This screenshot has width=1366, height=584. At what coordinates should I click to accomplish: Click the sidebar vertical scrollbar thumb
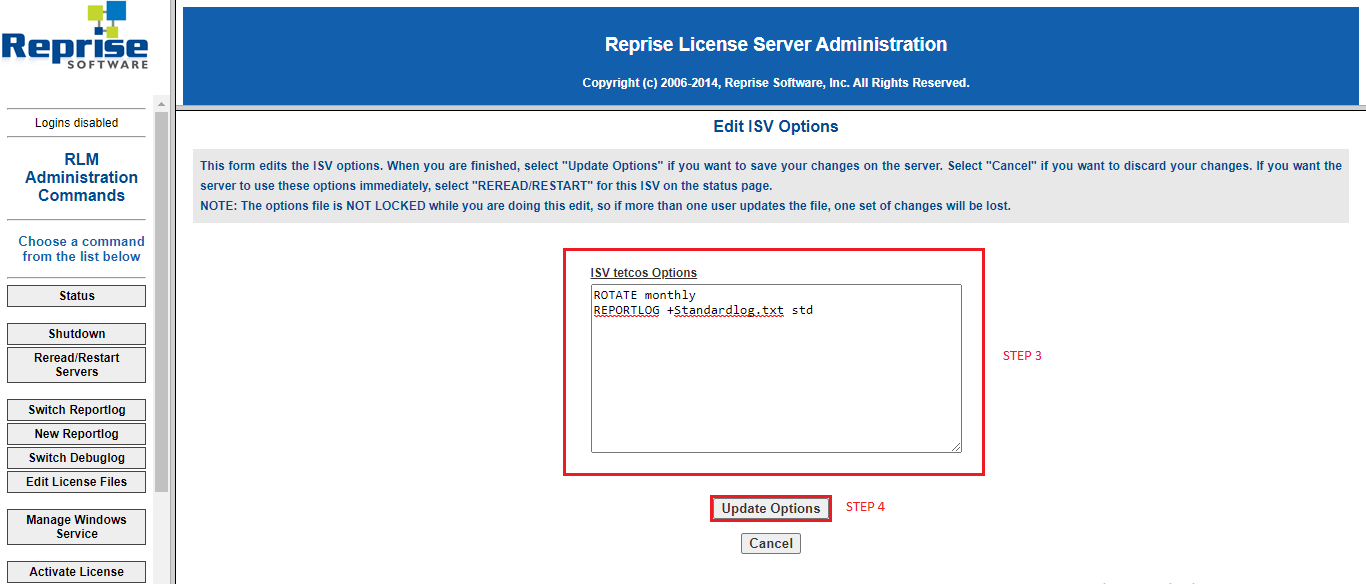point(161,300)
